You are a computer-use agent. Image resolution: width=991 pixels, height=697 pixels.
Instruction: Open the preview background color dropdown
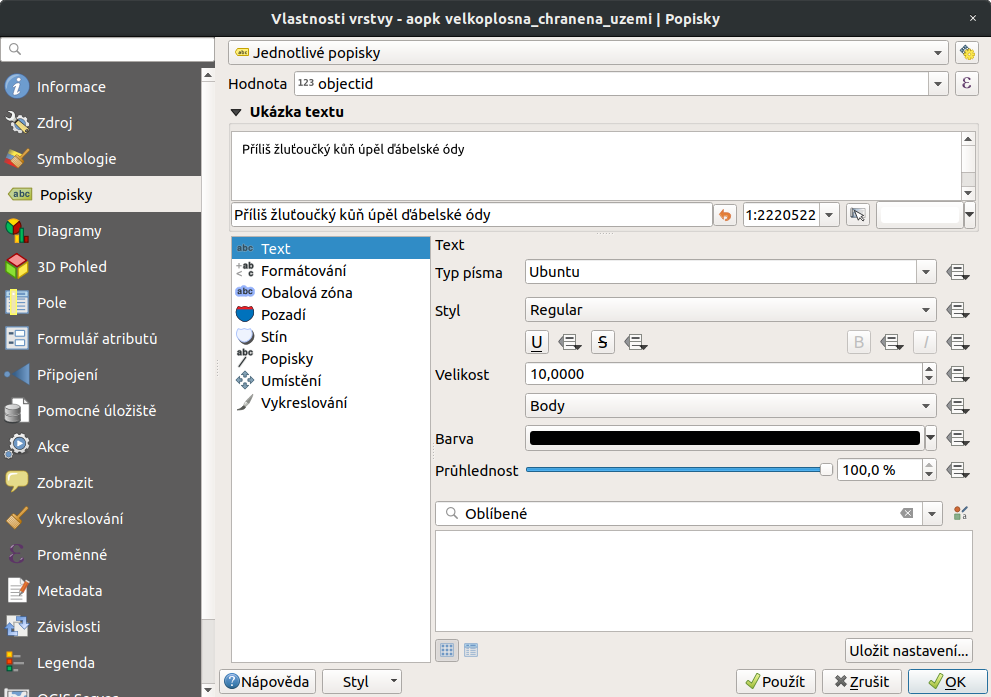pyautogui.click(x=970, y=215)
